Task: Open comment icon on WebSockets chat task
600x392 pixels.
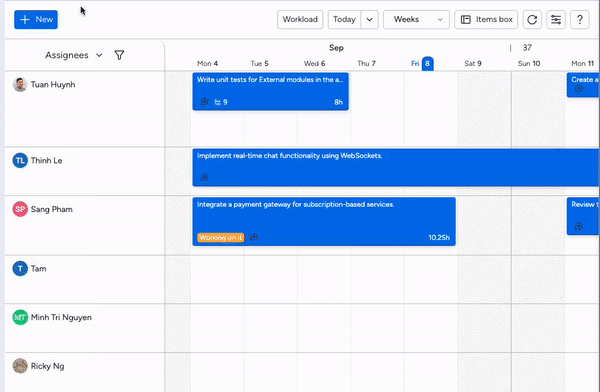Action: [204, 178]
